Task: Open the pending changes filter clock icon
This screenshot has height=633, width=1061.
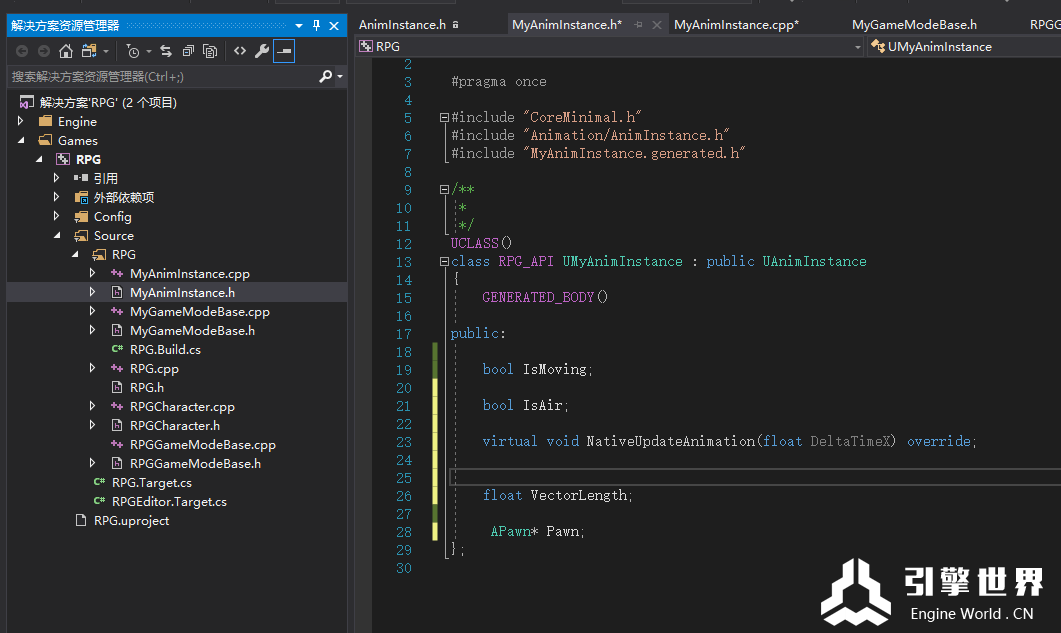Action: click(133, 51)
